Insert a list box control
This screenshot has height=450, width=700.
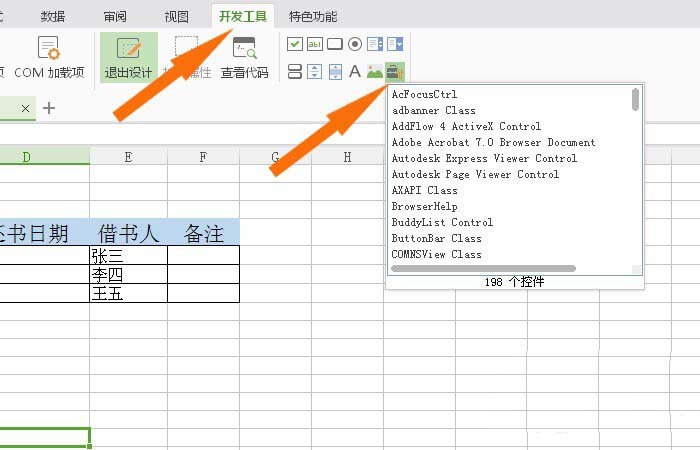coord(375,44)
